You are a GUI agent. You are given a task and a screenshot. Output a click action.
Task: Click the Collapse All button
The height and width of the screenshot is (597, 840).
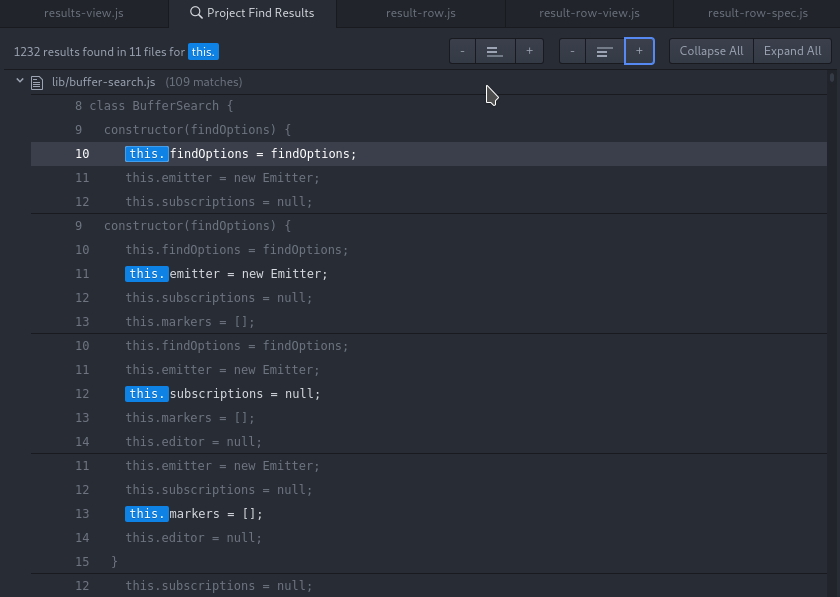point(711,51)
